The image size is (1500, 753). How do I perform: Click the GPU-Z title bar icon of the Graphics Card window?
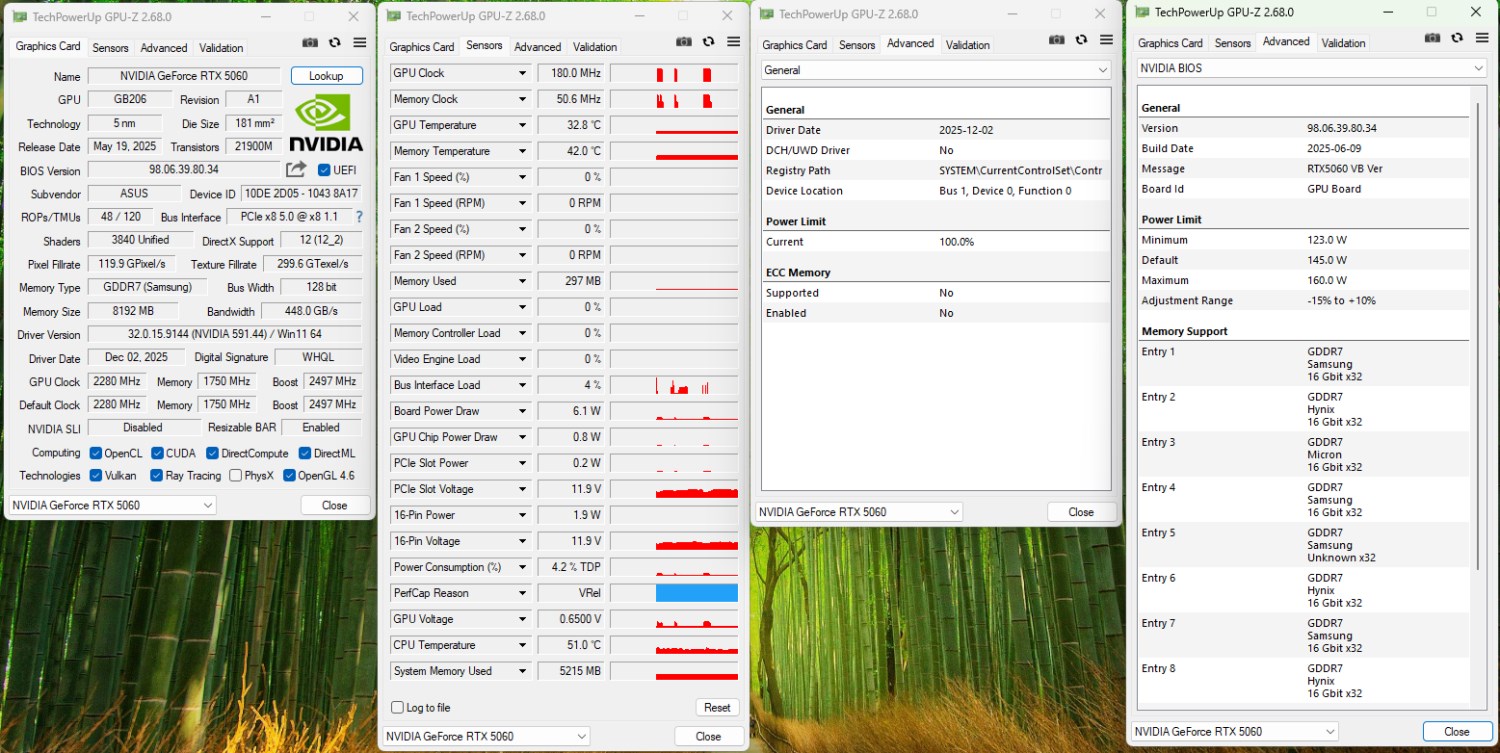20,17
